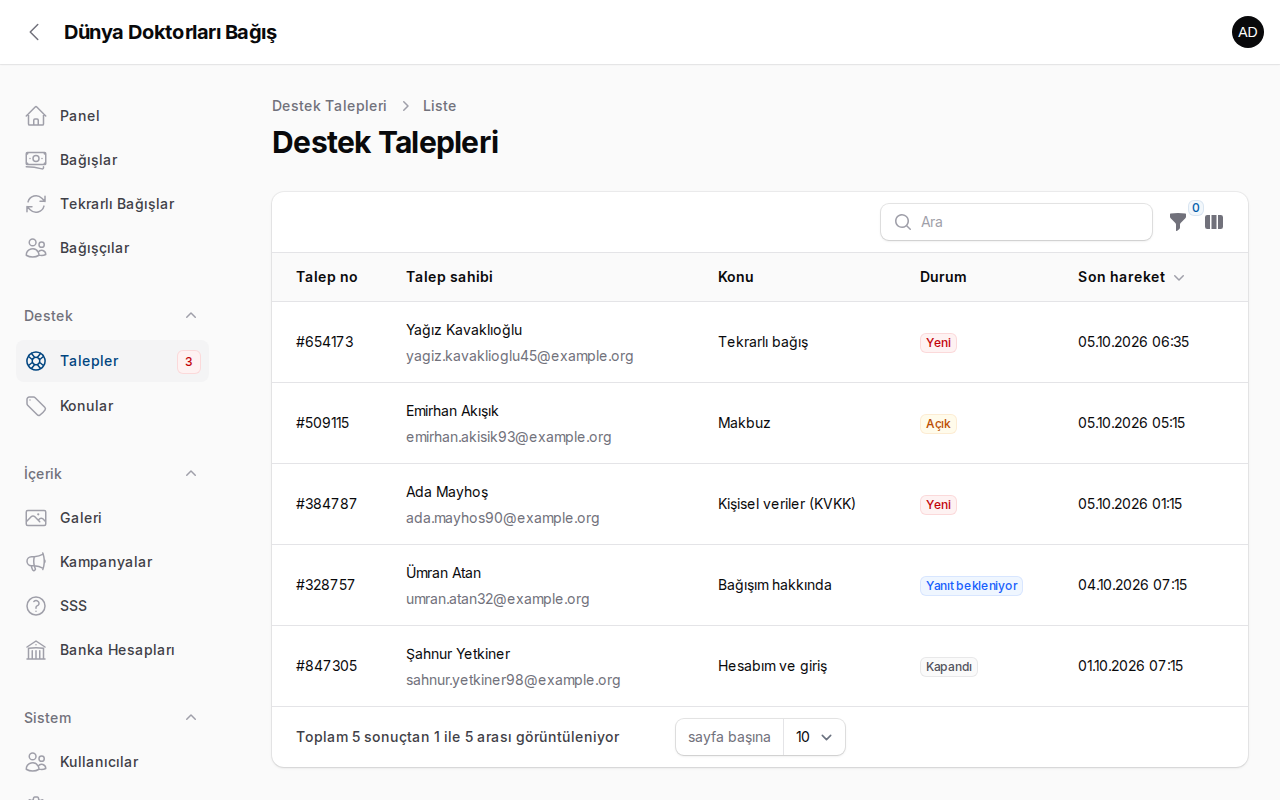This screenshot has width=1280, height=800.
Task: Collapse the İçerik sidebar group
Action: pyautogui.click(x=191, y=474)
